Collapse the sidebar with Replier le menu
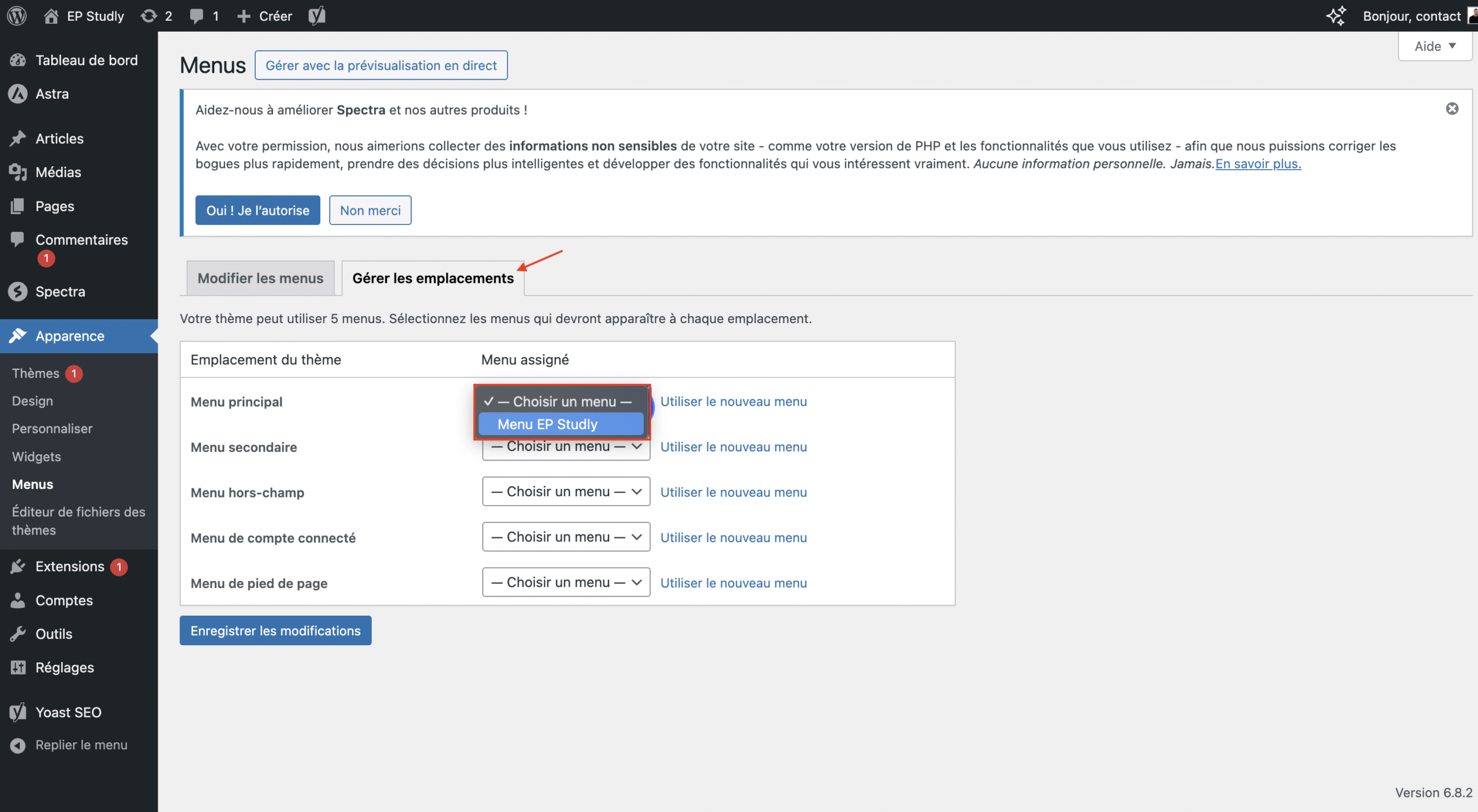Image resolution: width=1478 pixels, height=812 pixels. 81,745
